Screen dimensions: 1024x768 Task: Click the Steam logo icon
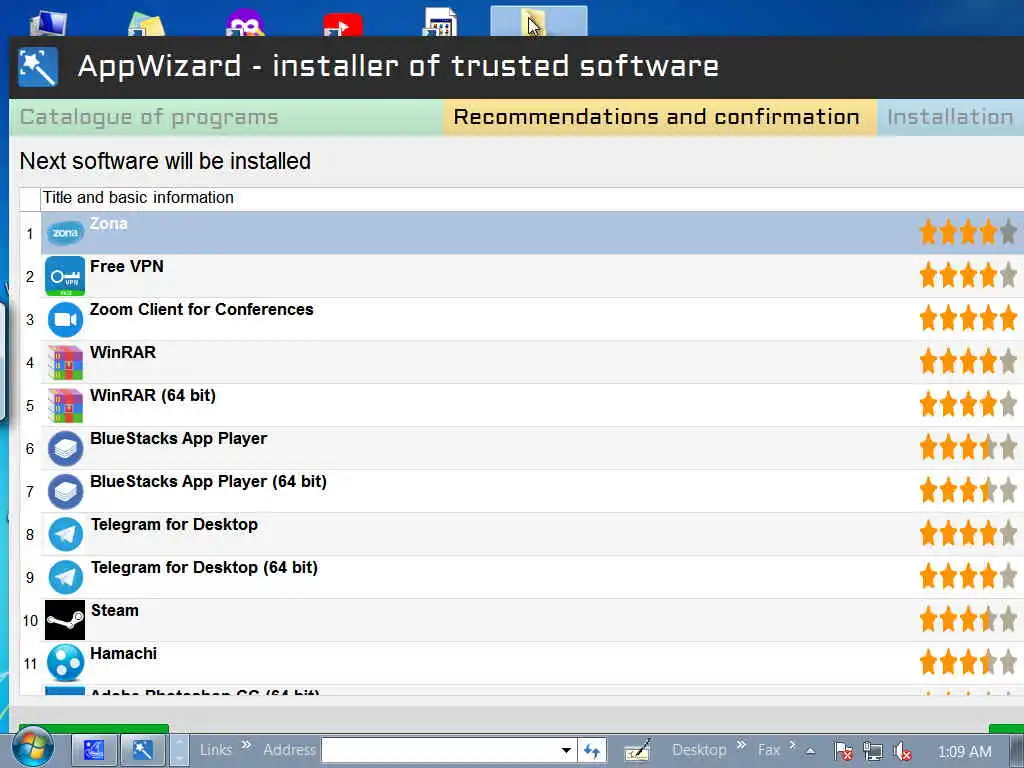(x=65, y=620)
